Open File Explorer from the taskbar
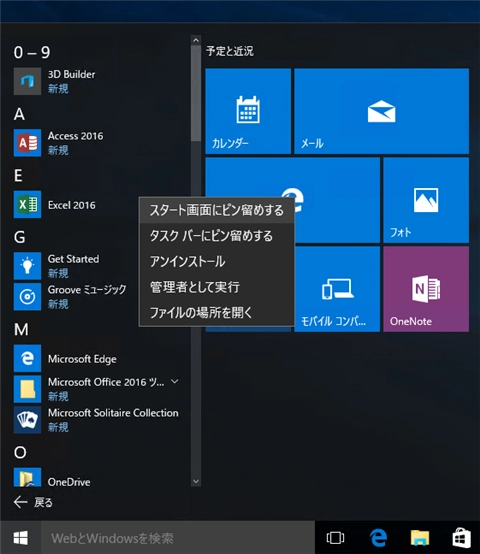 tap(420, 538)
